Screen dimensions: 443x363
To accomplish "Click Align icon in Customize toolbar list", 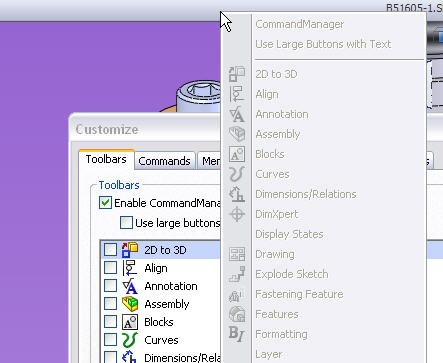I will [130, 268].
